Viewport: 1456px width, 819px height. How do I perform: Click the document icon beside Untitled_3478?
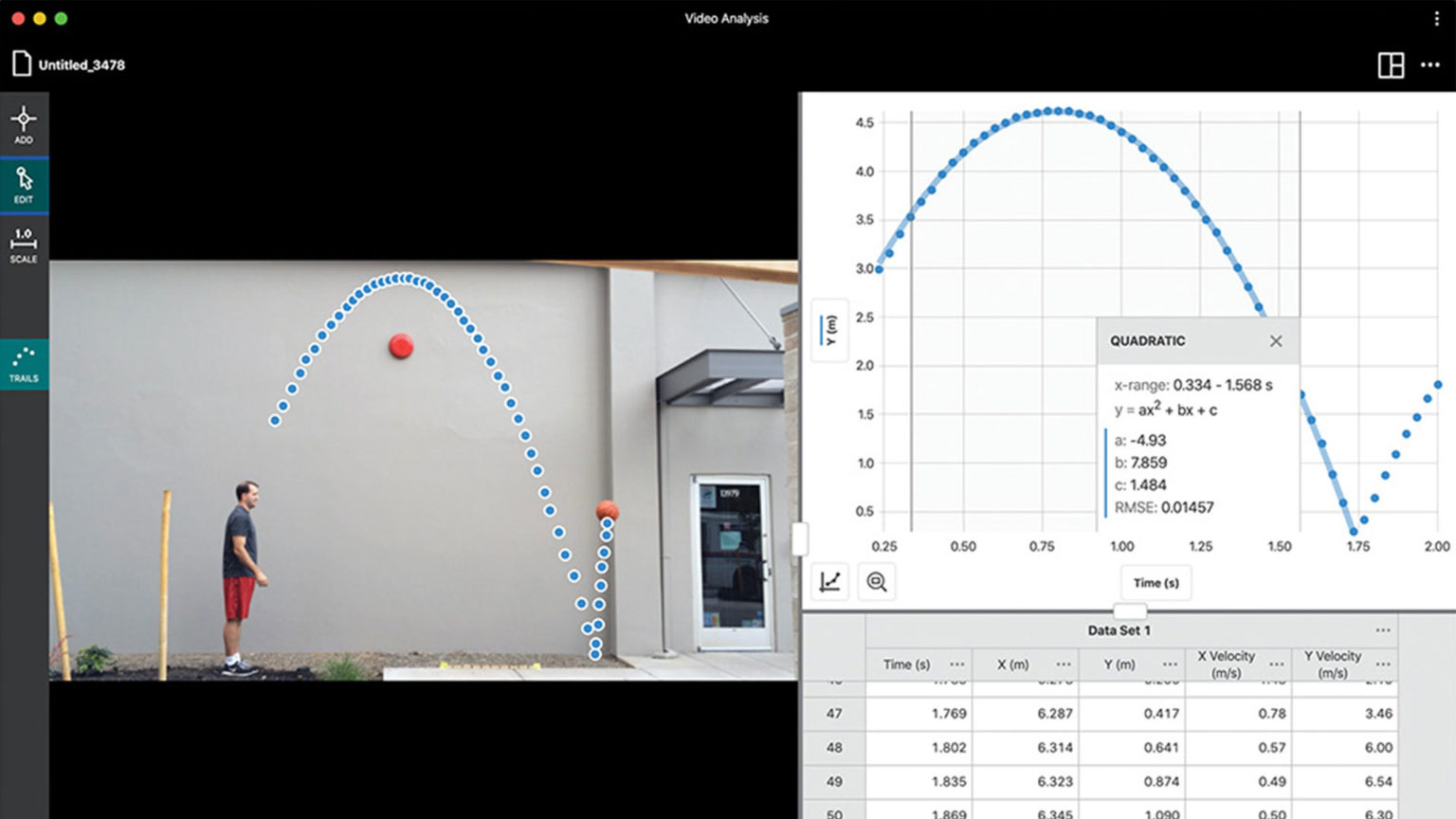20,63
